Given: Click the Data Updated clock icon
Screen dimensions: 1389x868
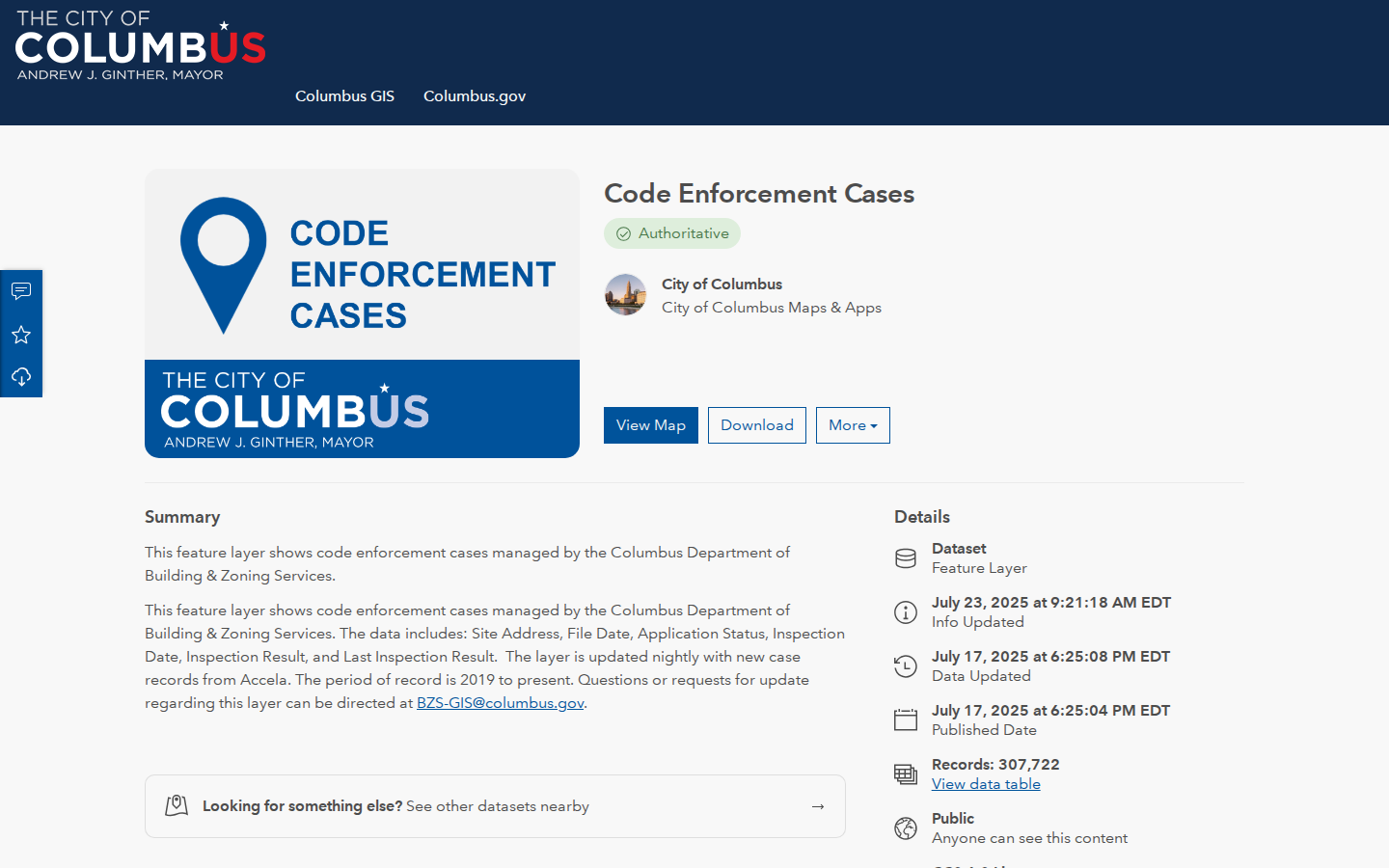Looking at the screenshot, I should coord(906,666).
